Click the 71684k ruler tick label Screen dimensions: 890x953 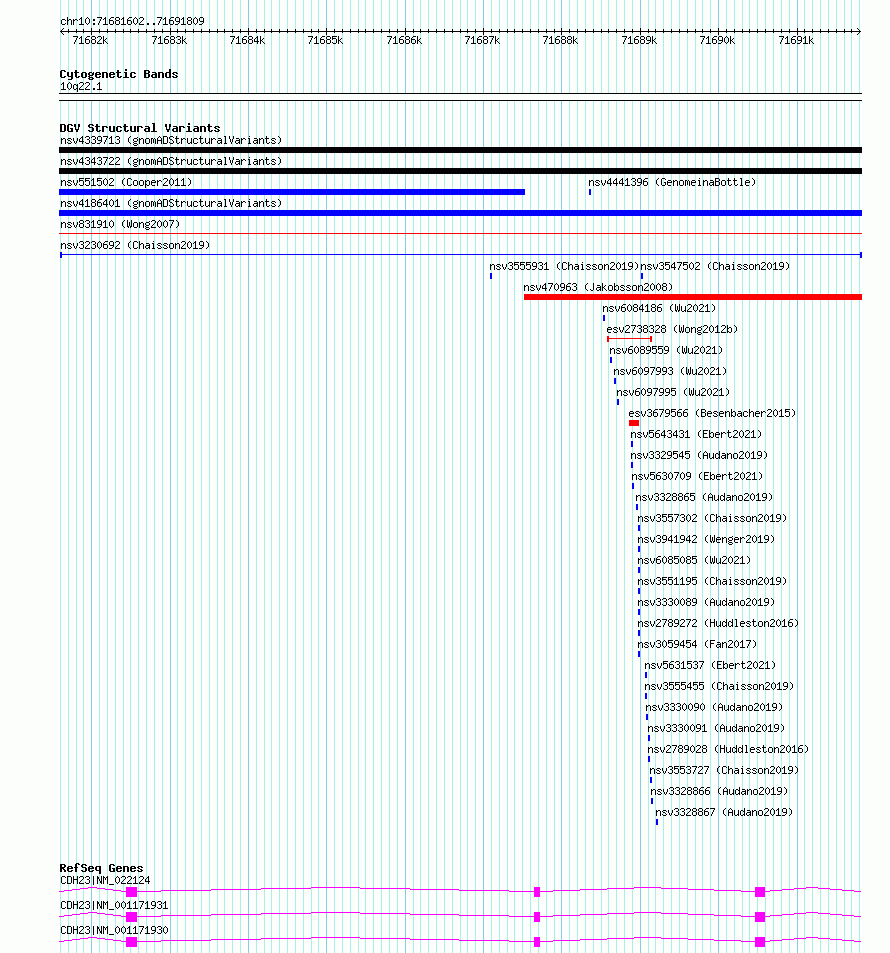pyautogui.click(x=247, y=41)
